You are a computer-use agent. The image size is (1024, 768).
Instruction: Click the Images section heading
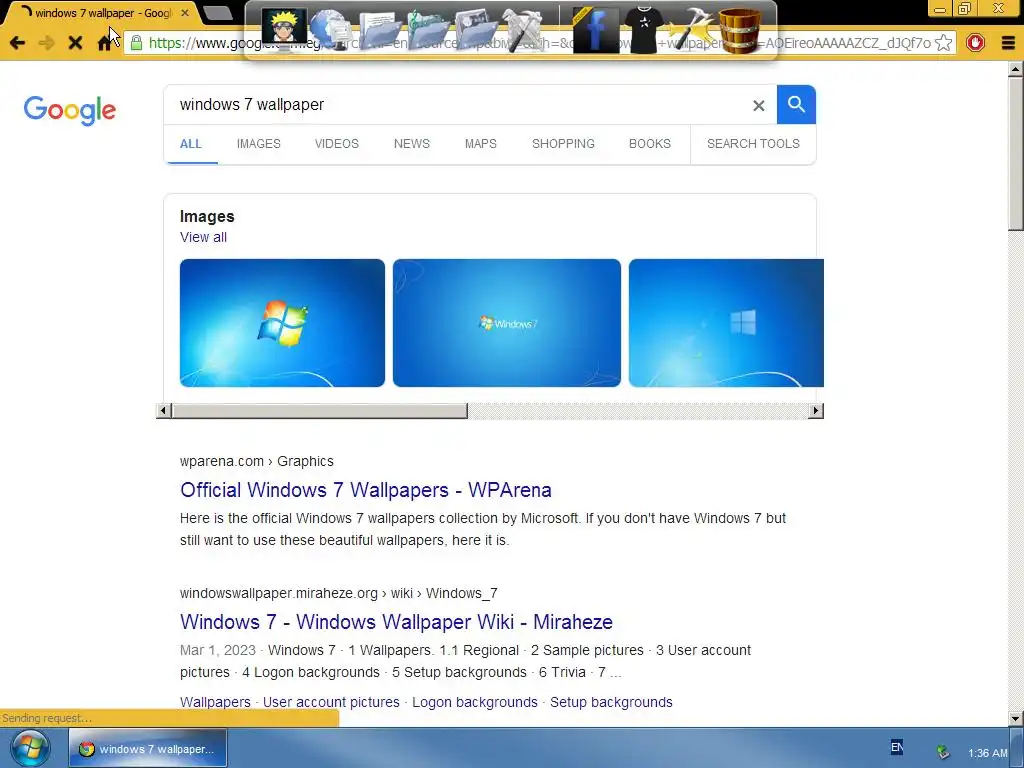(x=207, y=216)
